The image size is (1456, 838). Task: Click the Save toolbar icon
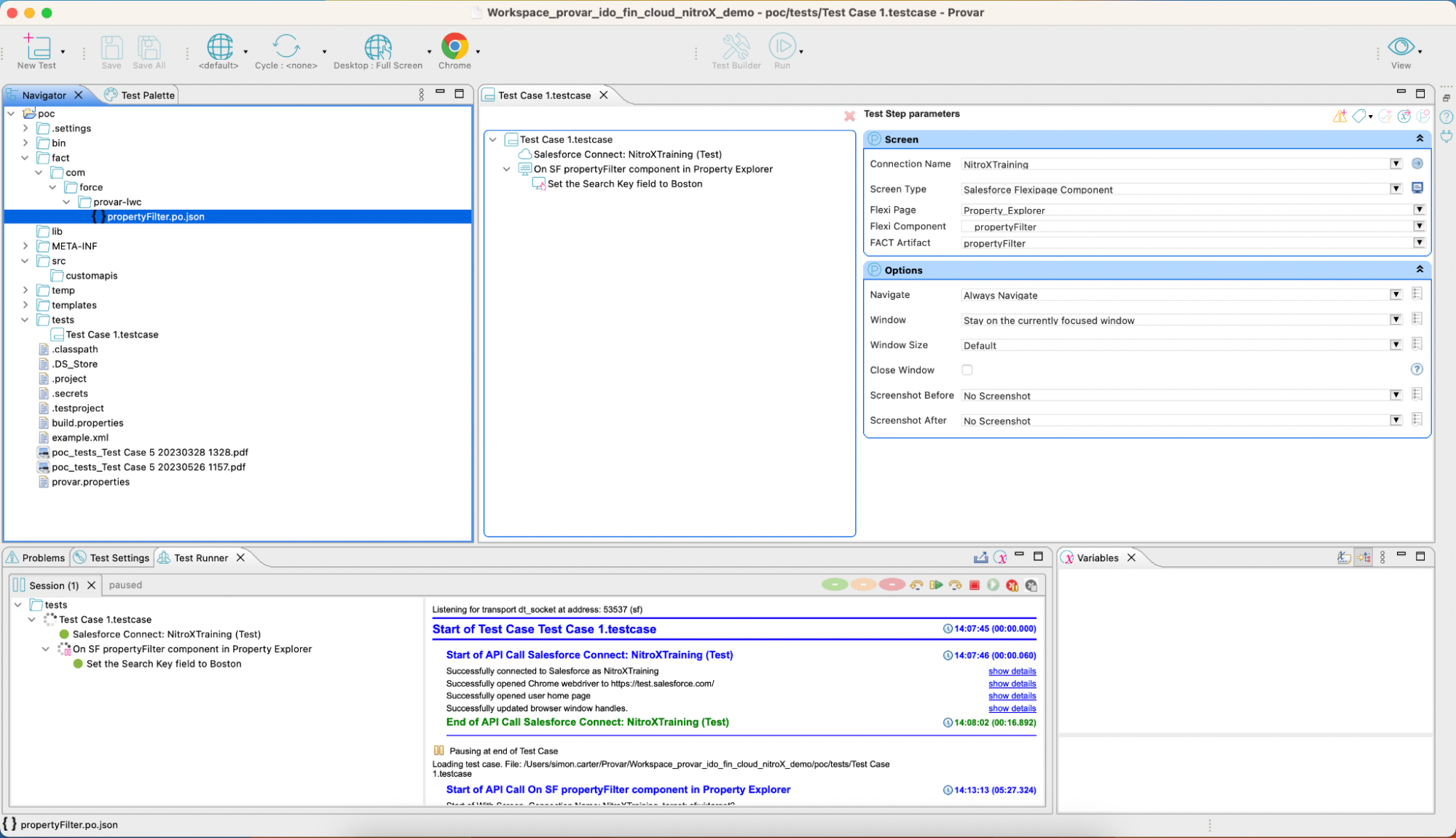pyautogui.click(x=111, y=47)
